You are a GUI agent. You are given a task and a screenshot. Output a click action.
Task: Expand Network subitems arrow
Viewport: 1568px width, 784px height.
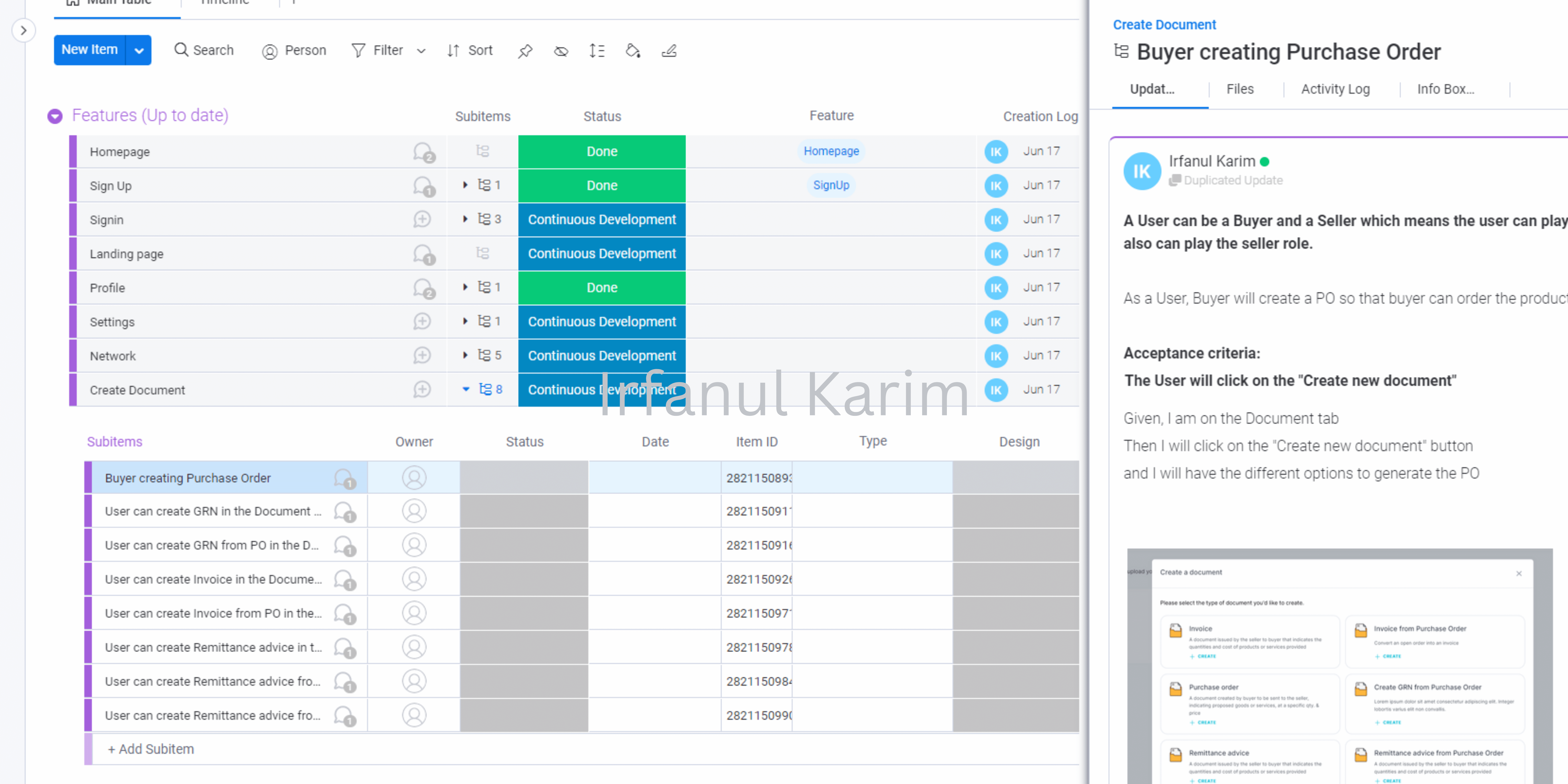click(x=466, y=355)
